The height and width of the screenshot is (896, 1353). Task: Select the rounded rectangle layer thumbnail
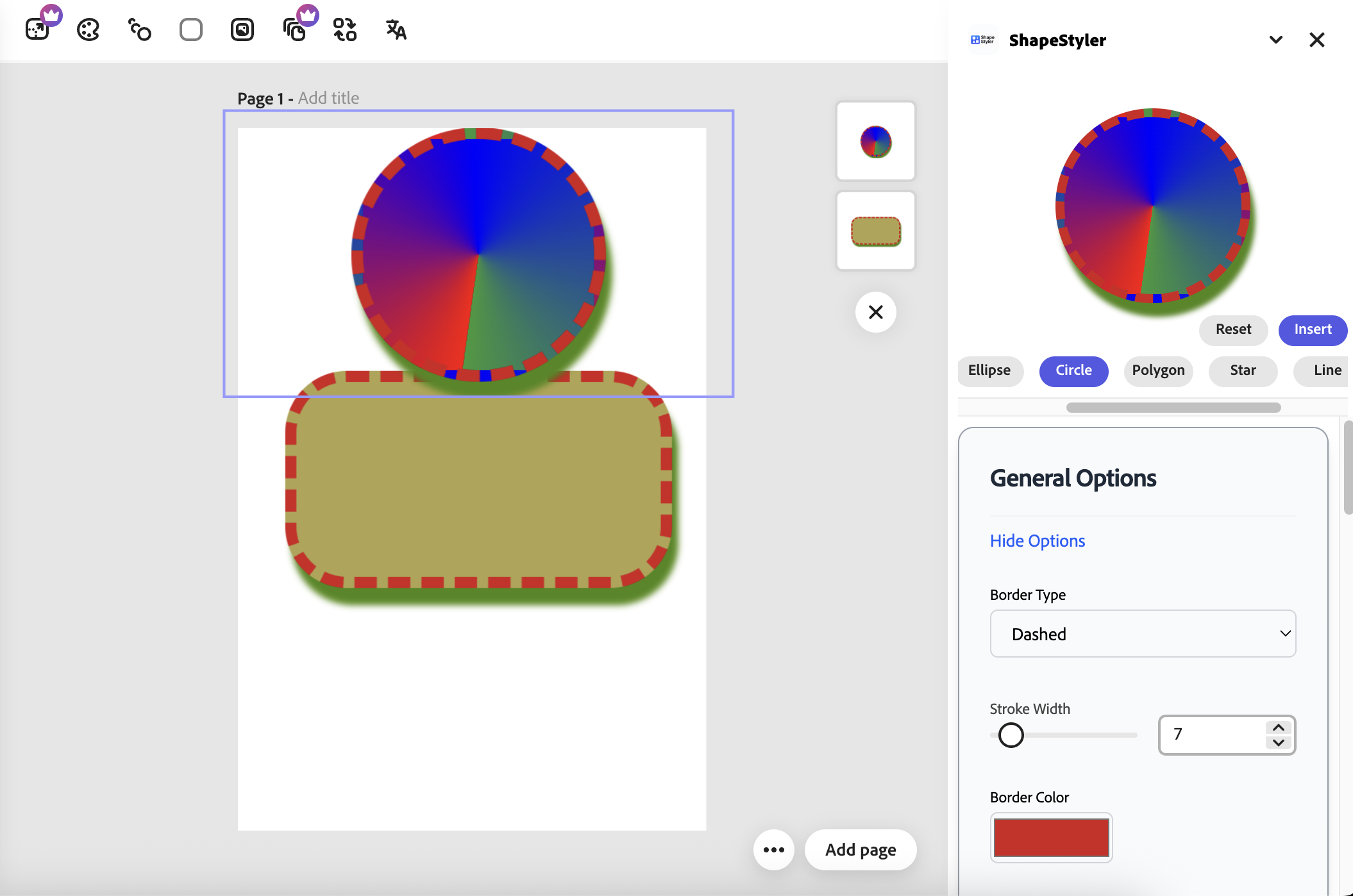(x=876, y=231)
